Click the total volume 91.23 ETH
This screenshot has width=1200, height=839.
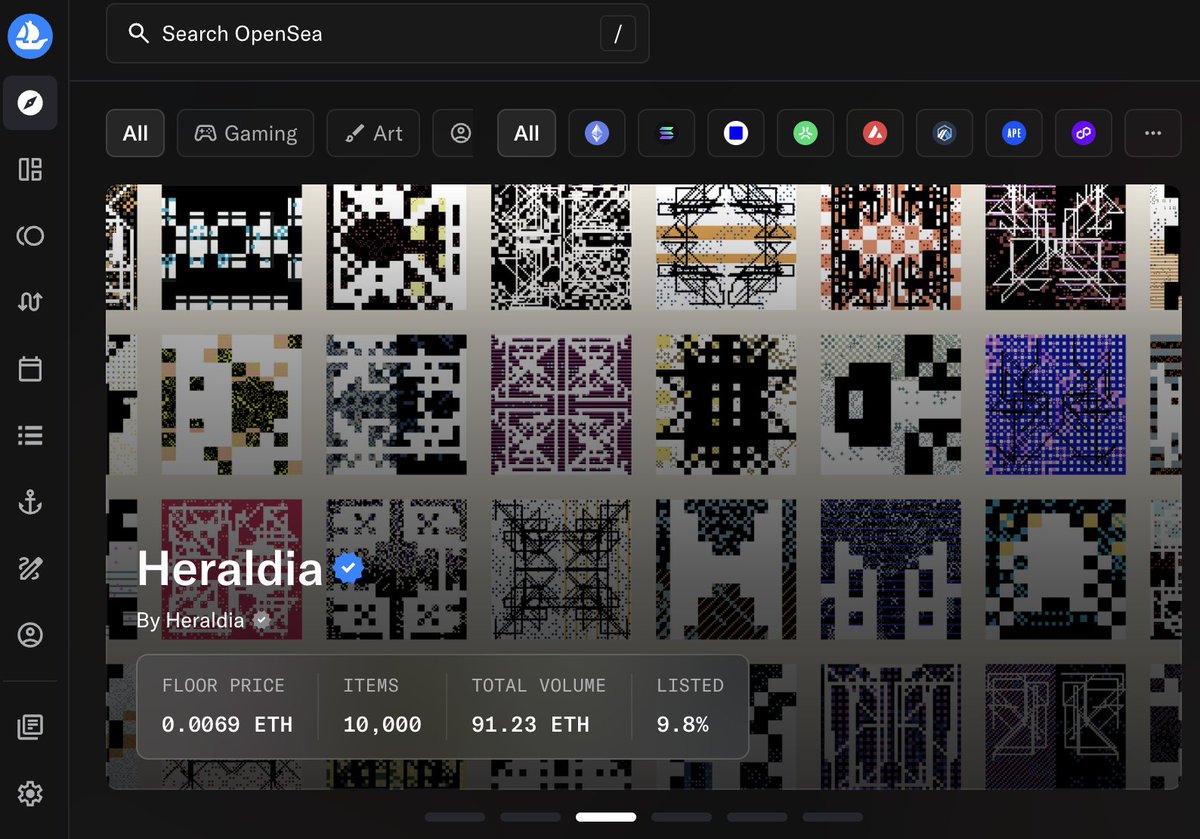point(530,724)
